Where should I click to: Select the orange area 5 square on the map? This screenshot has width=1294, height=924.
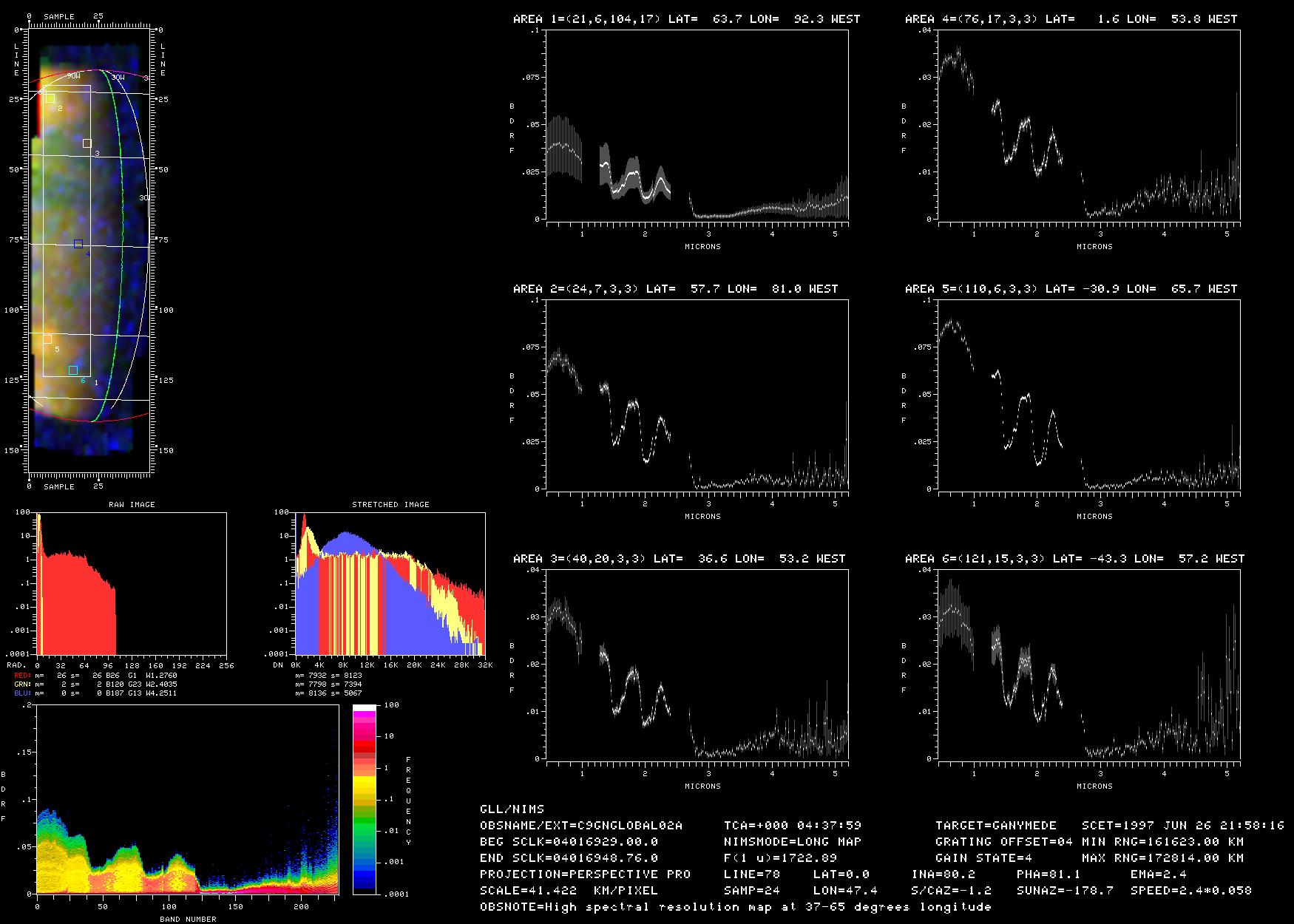pyautogui.click(x=47, y=339)
